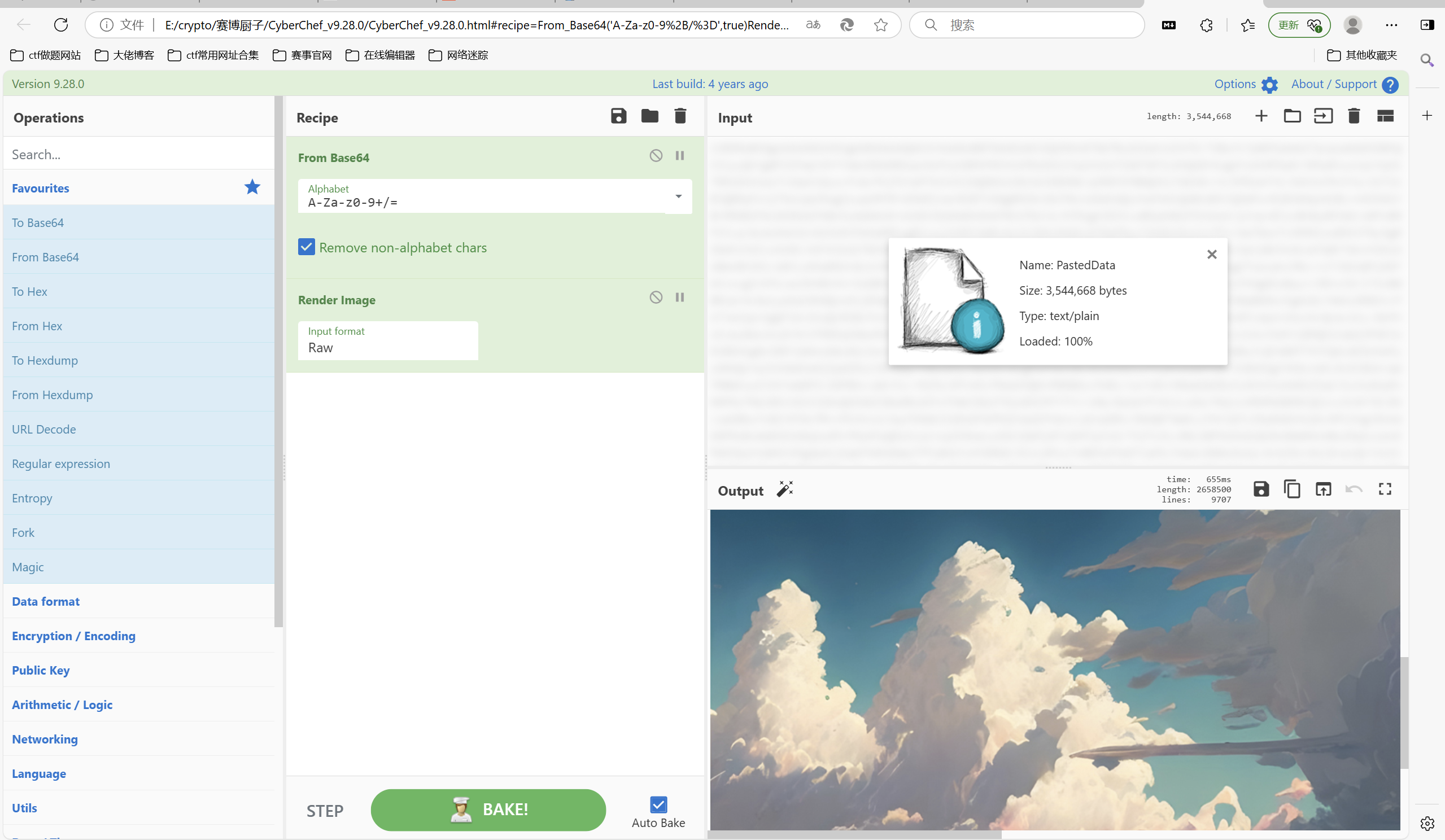Toggle the Auto Bake checkbox
The height and width of the screenshot is (840, 1445).
tap(658, 805)
